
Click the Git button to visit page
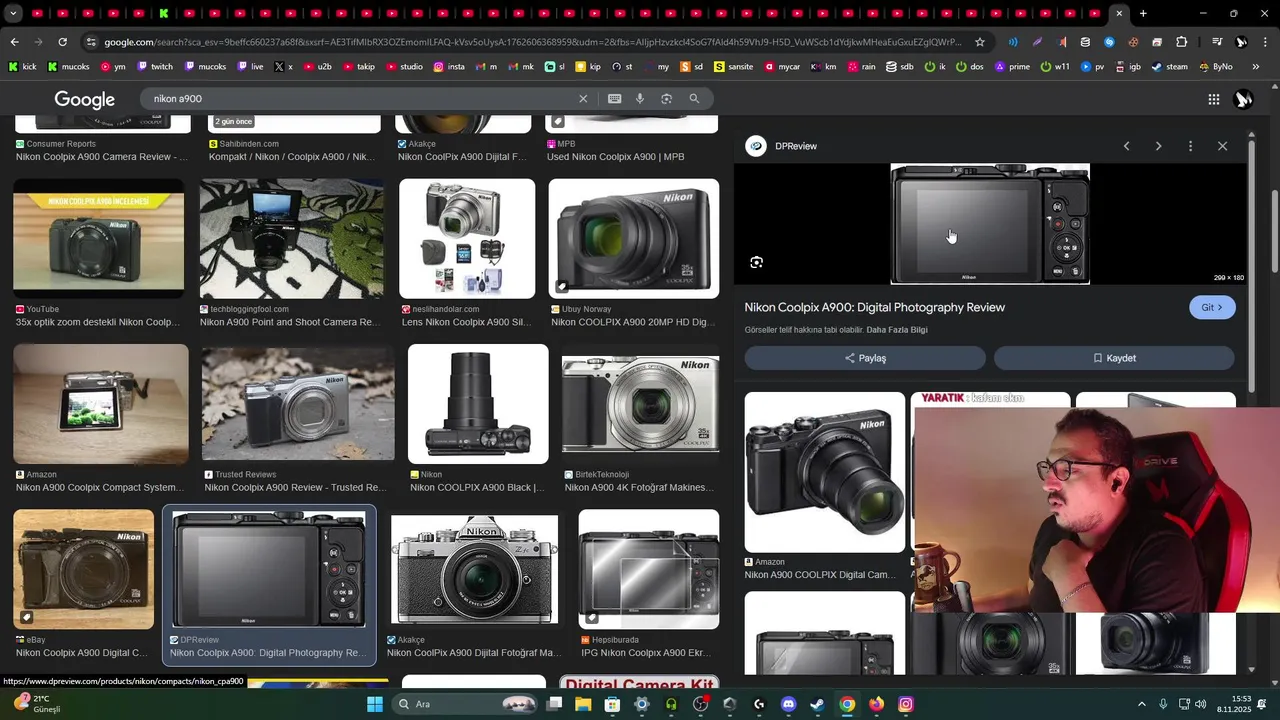pos(1212,307)
